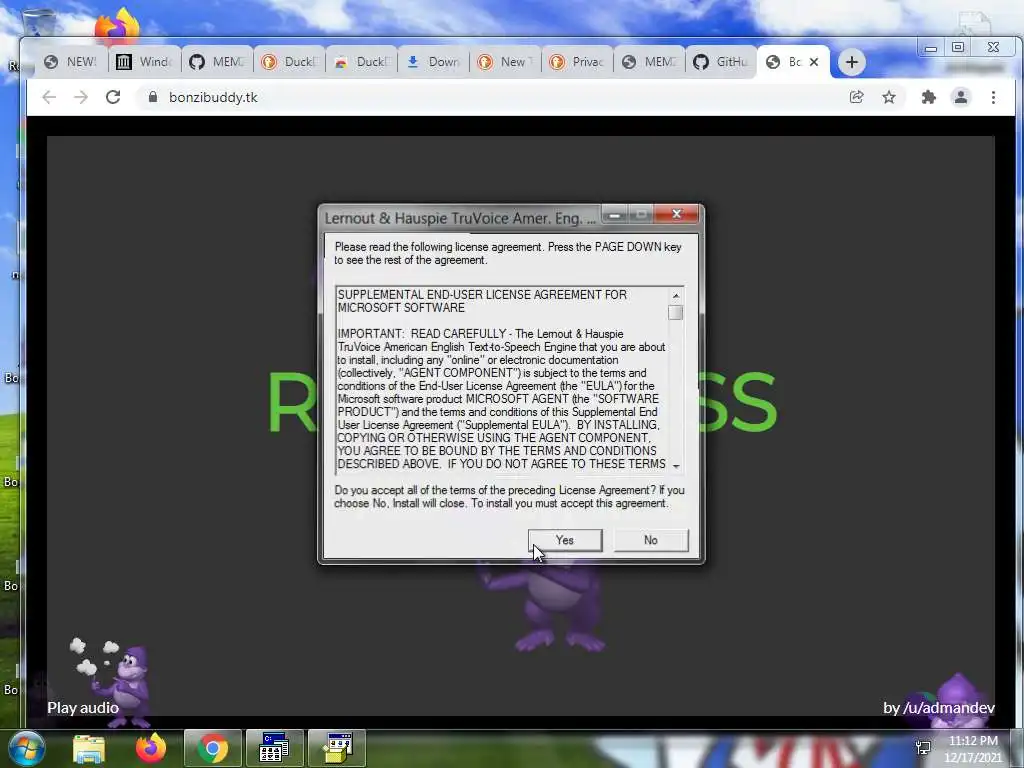The width and height of the screenshot is (1024, 768).
Task: Click the lock icon beside the URL
Action: click(153, 97)
